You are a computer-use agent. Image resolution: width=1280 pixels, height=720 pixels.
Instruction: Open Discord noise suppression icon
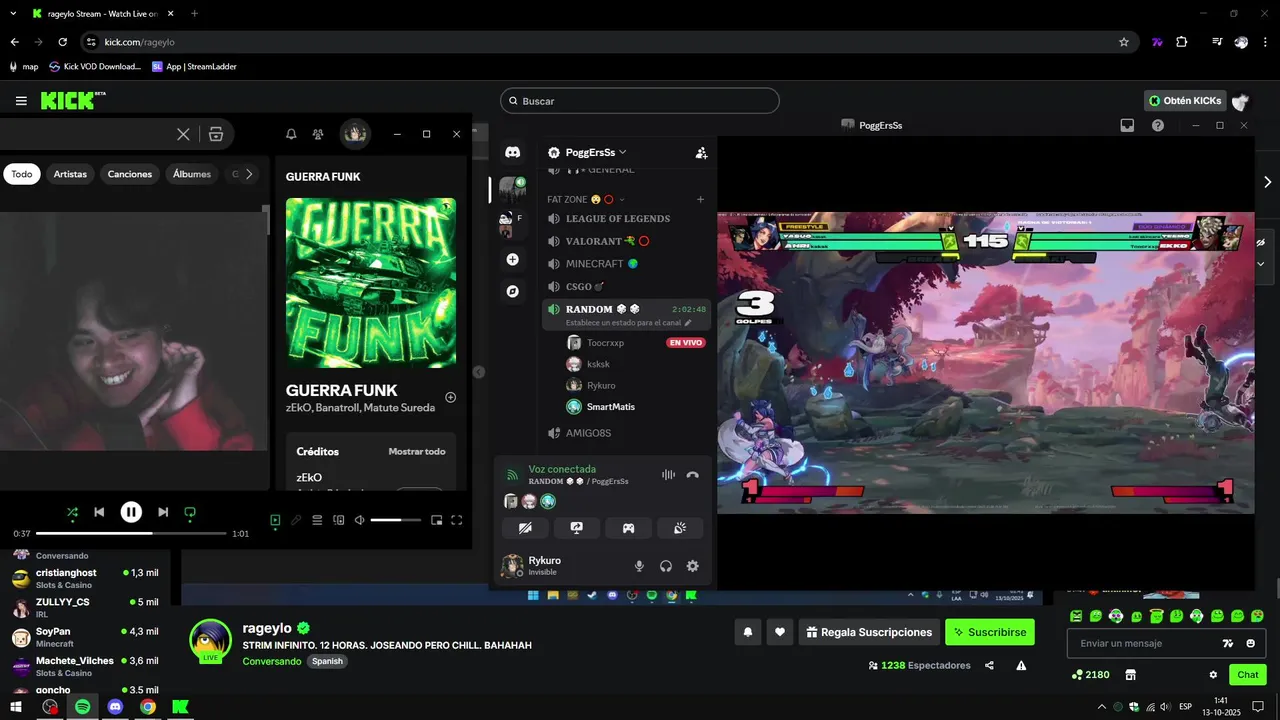coord(668,475)
